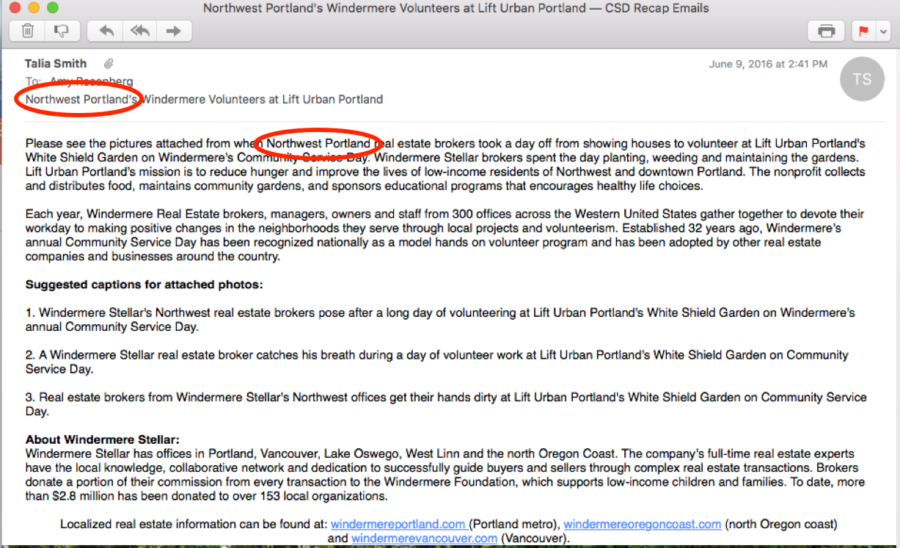Open the flag color dropdown arrow
This screenshot has height=548, width=900.
click(x=883, y=31)
